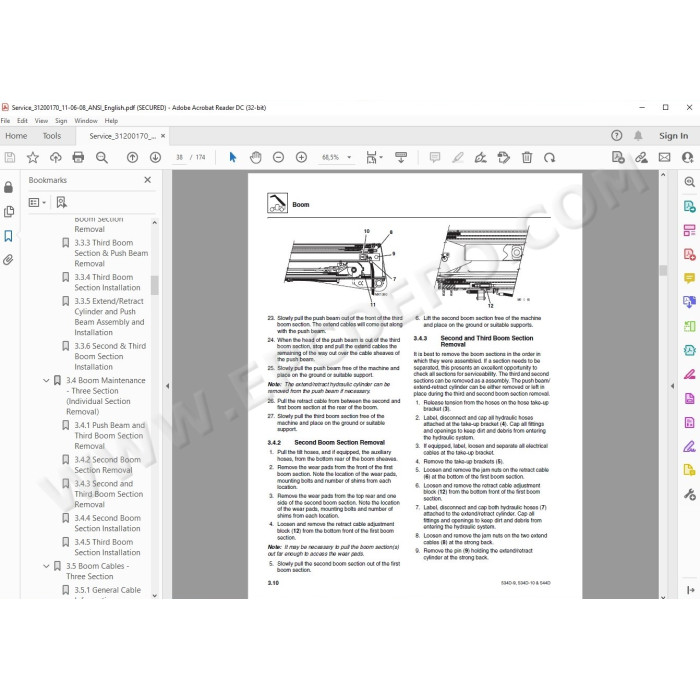700x700 pixels.
Task: Add a sticky note comment
Action: (435, 158)
